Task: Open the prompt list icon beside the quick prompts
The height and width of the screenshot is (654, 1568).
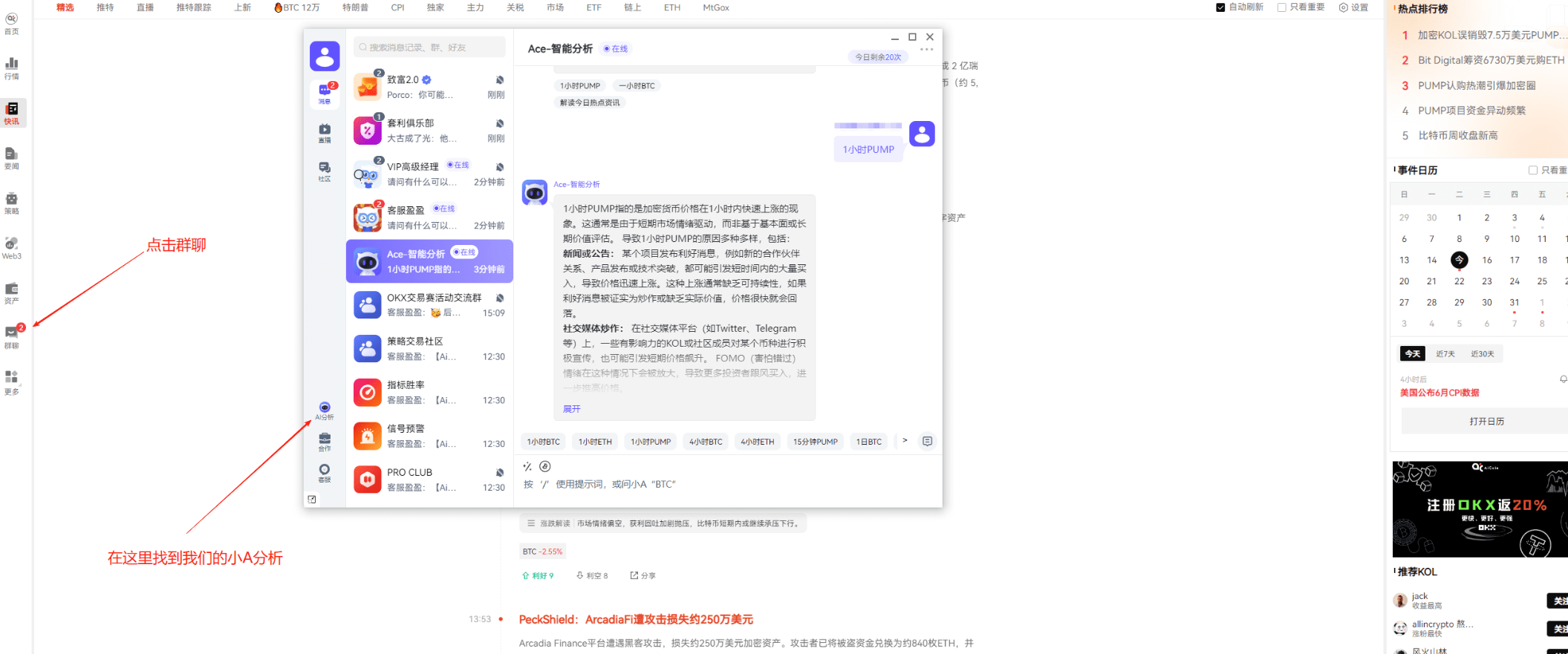Action: [x=927, y=441]
